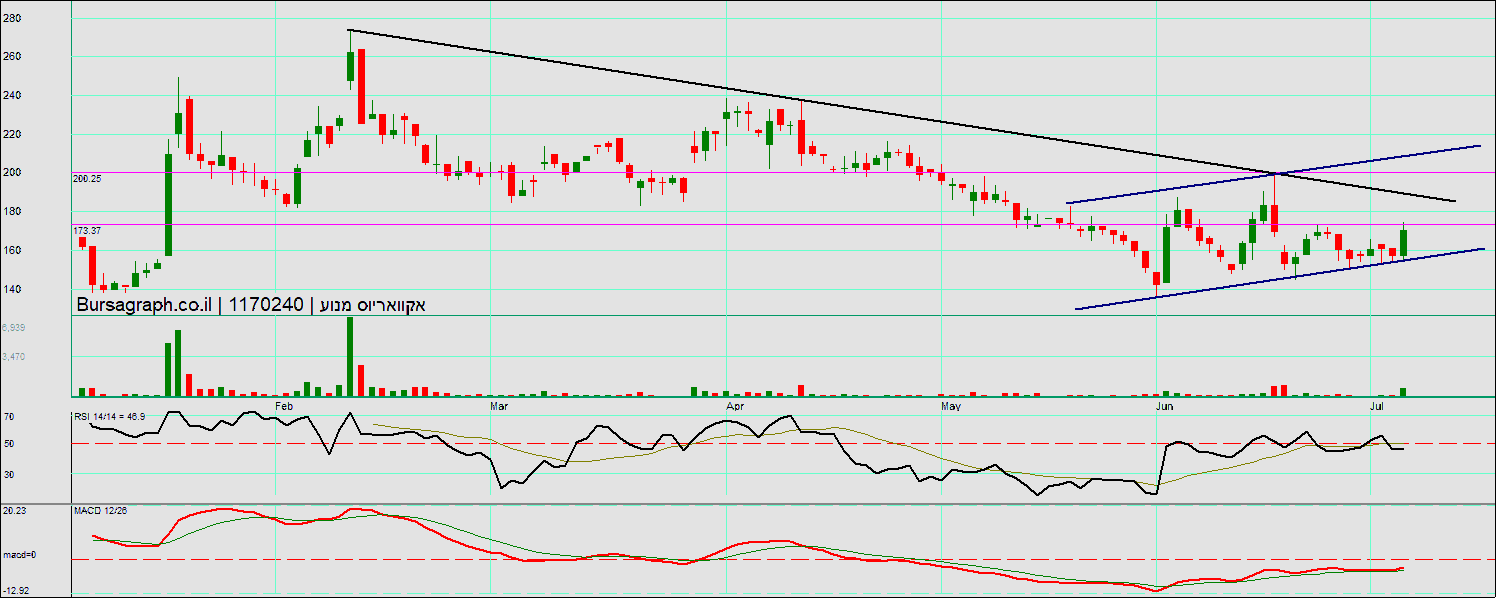Click the 6,939 volume scale label
This screenshot has height=598, width=1496.
click(14, 327)
